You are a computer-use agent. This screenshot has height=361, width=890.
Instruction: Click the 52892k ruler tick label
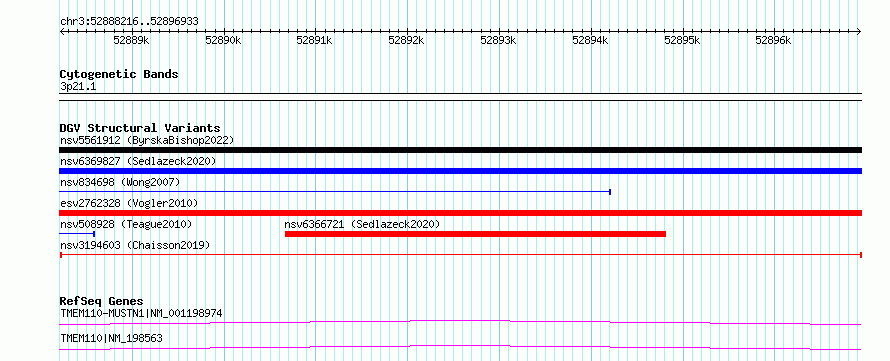(407, 40)
